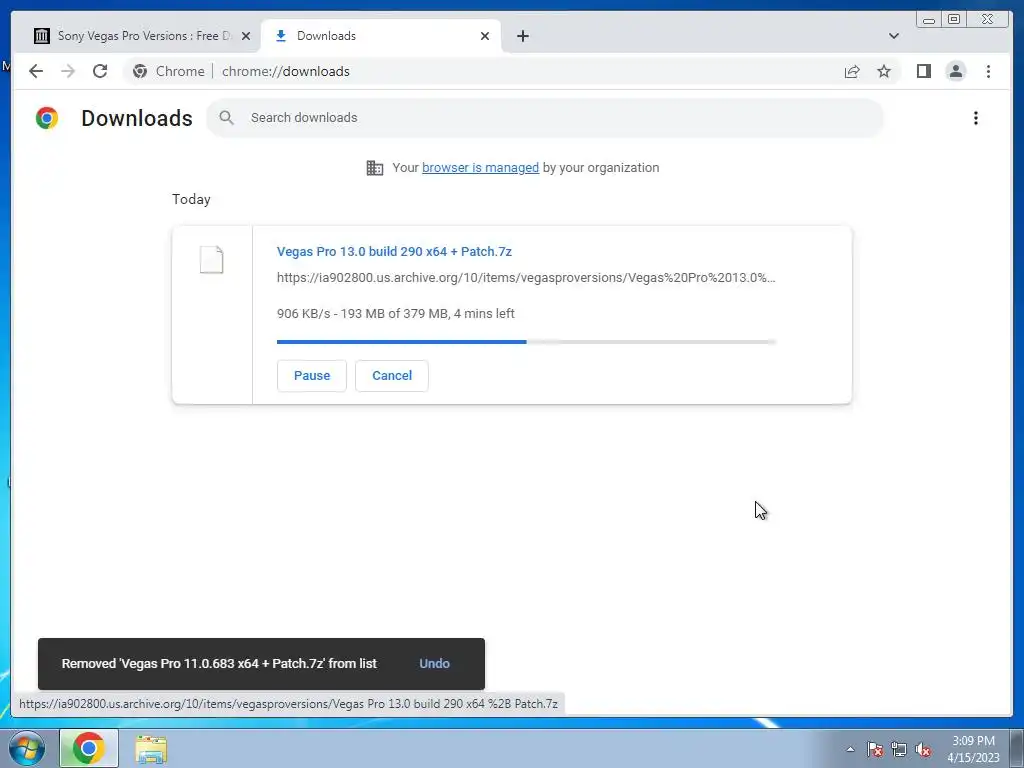Open the Downloads page more actions menu
The width and height of the screenshot is (1024, 768).
(976, 118)
